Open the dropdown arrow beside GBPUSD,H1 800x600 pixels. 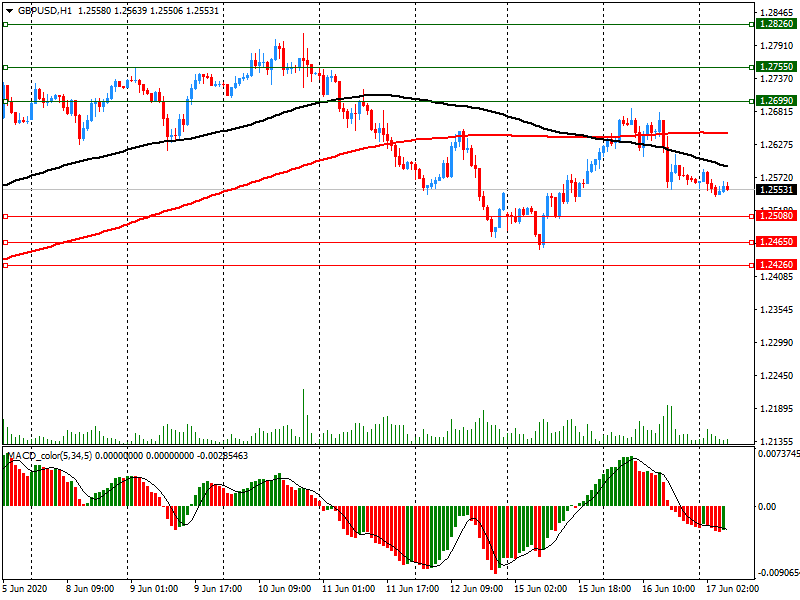[9, 10]
